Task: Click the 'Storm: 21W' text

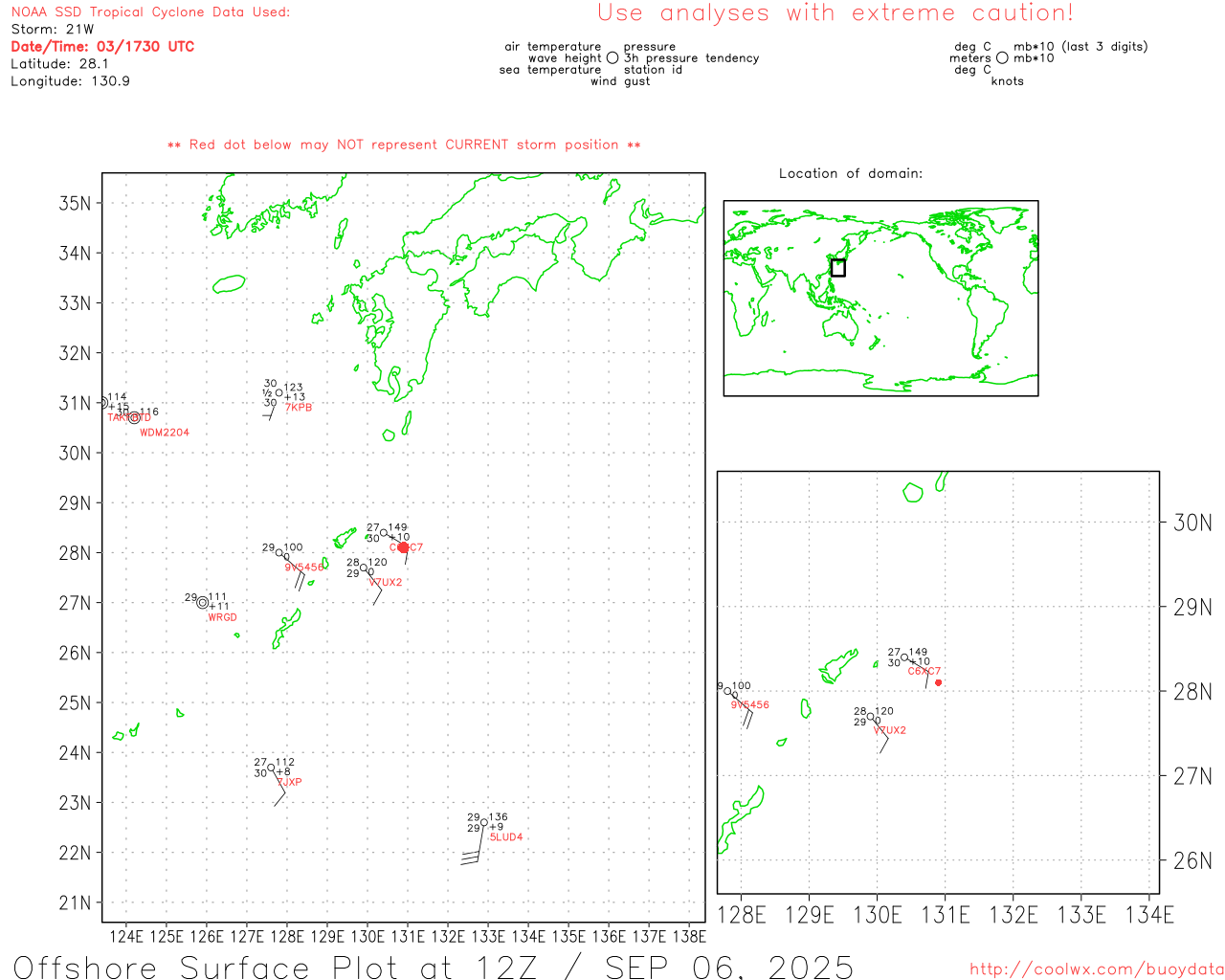Action: tap(53, 30)
